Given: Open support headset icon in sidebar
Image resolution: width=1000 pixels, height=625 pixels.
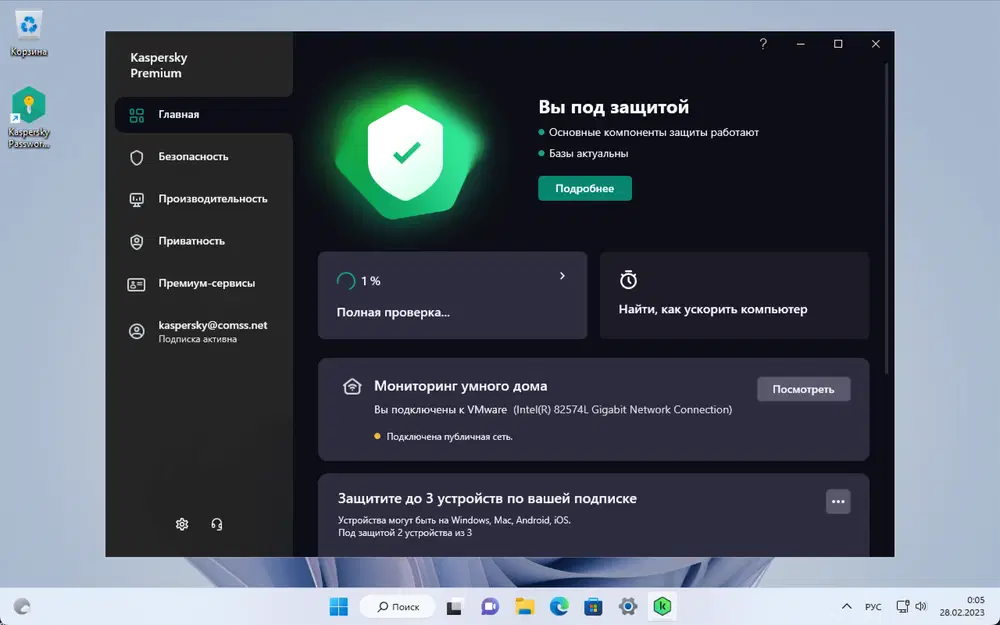Looking at the screenshot, I should [217, 524].
